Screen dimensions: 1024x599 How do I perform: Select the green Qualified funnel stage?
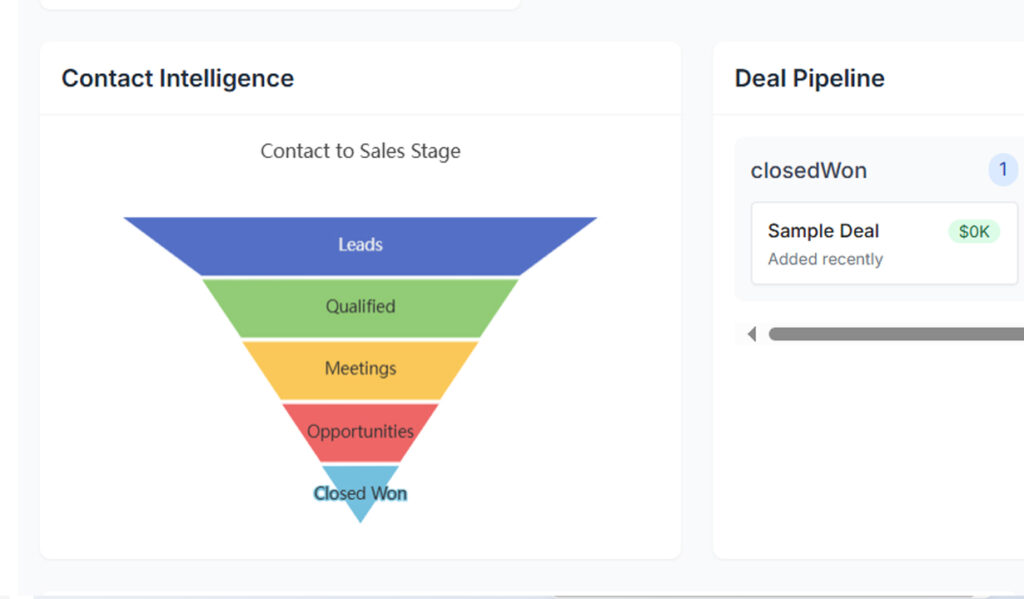360,307
